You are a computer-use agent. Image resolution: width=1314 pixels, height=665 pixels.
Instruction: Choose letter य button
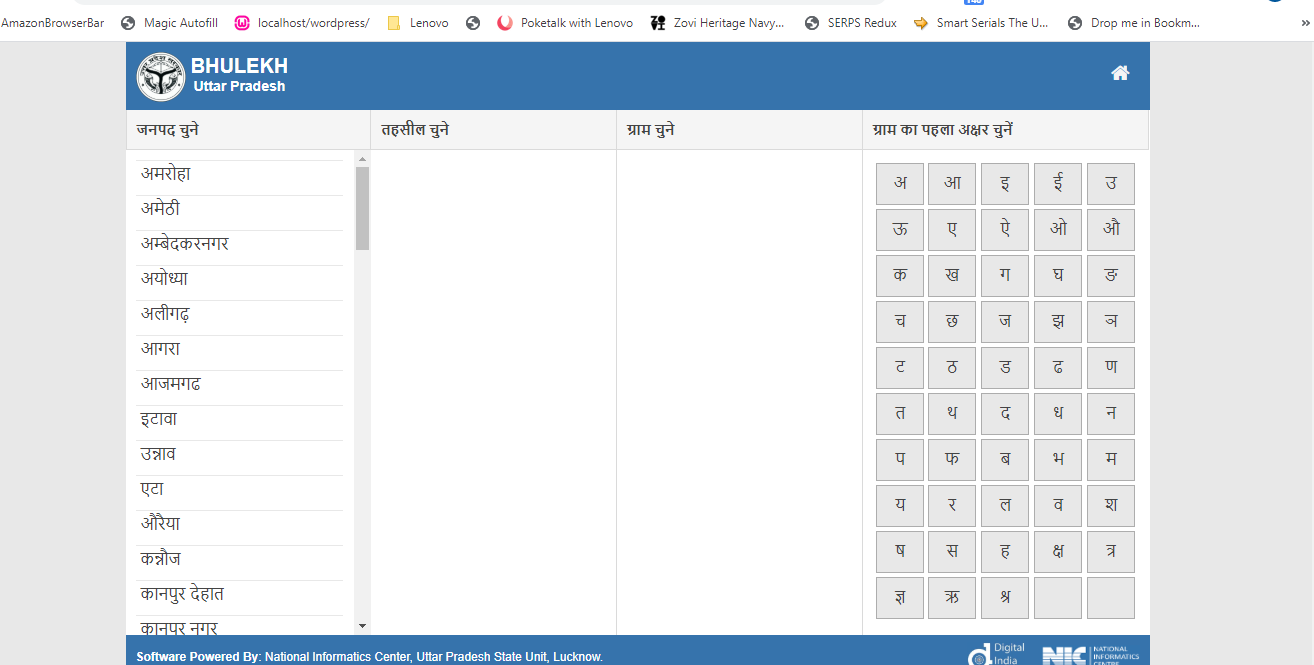[900, 506]
